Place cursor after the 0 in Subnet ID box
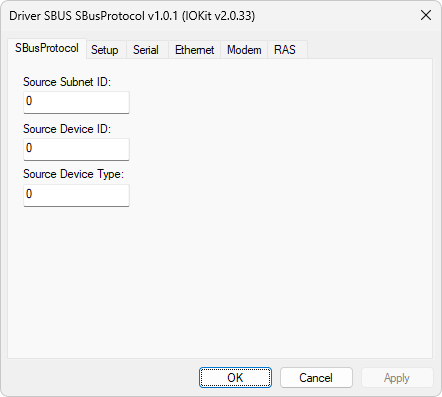The height and width of the screenshot is (397, 442). pyautogui.click(x=33, y=101)
